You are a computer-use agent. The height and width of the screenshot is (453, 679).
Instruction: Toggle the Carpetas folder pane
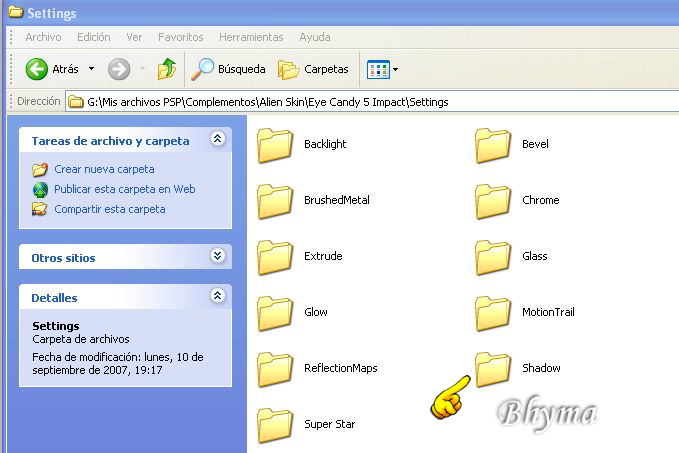[313, 69]
